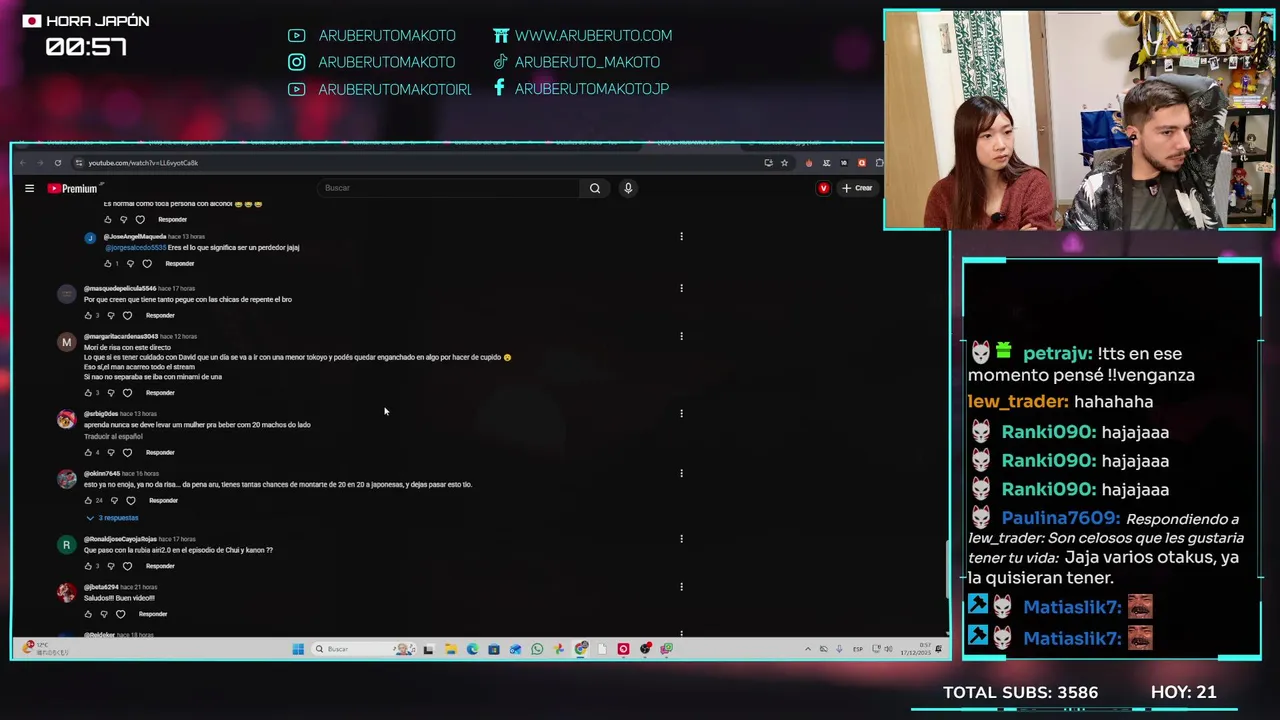Open Chrome from the taskbar
This screenshot has width=1280, height=720.
tap(581, 649)
